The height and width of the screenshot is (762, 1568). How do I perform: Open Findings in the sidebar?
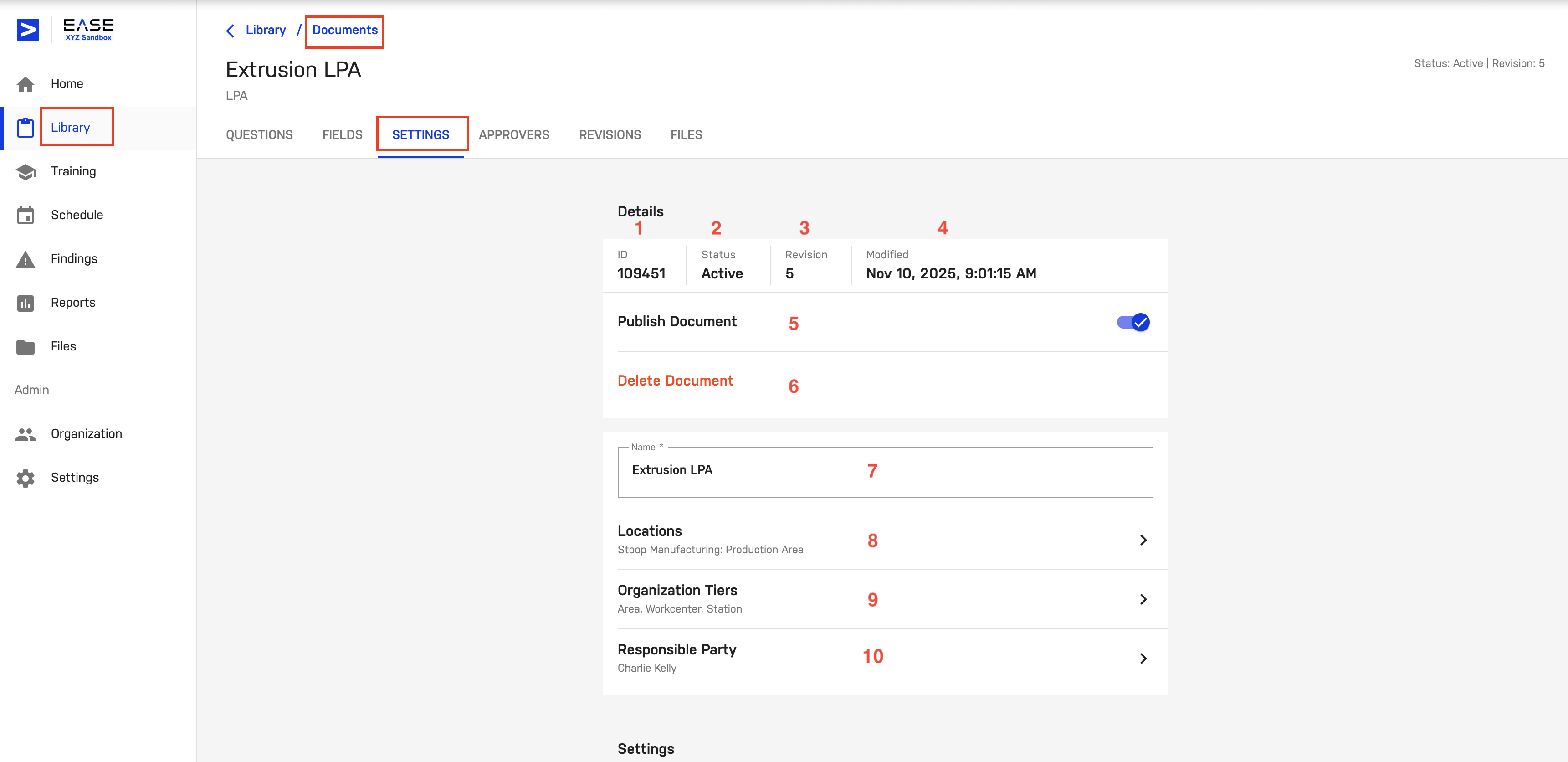[74, 259]
